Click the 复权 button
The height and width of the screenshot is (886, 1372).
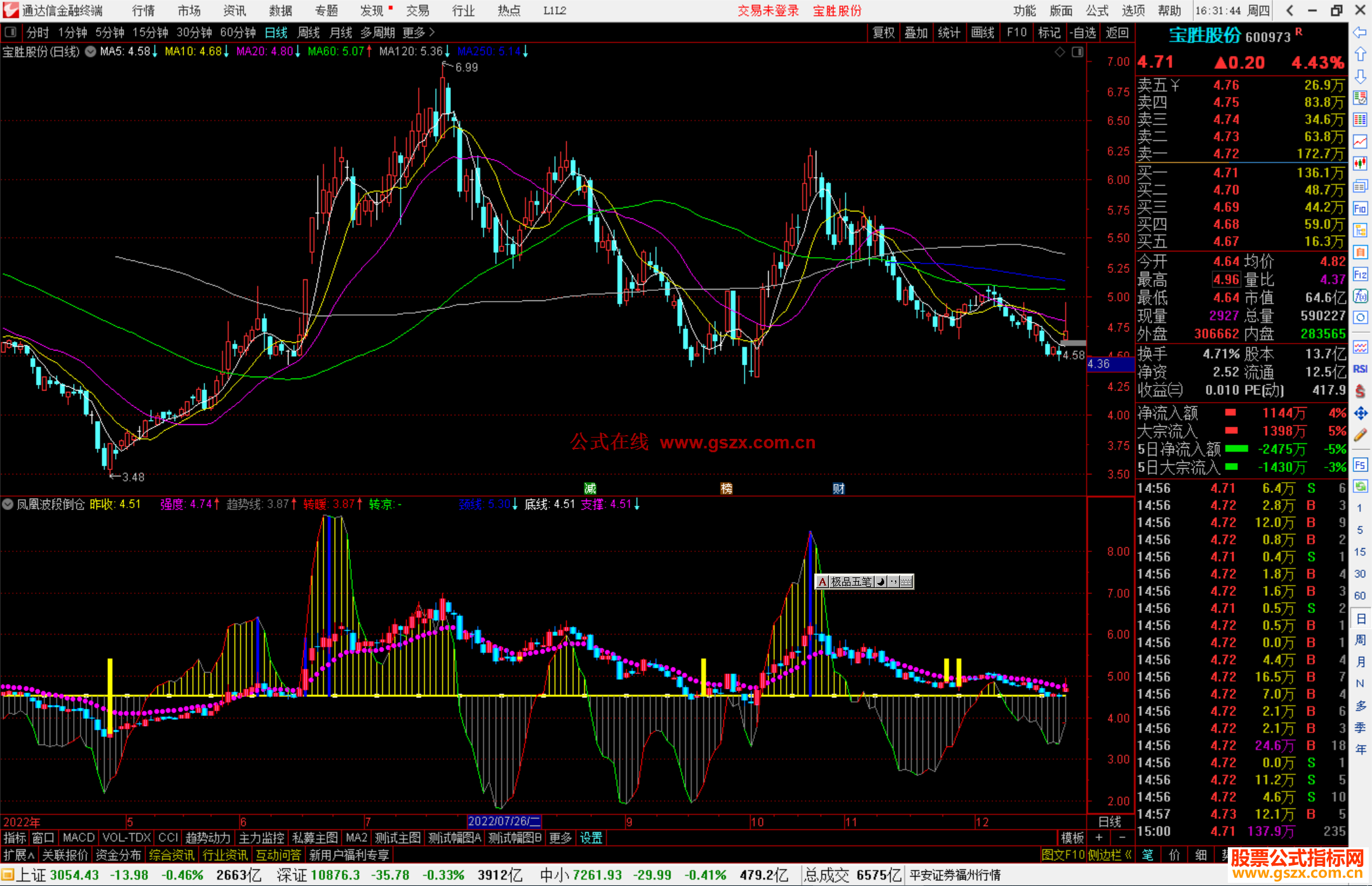pyautogui.click(x=883, y=32)
